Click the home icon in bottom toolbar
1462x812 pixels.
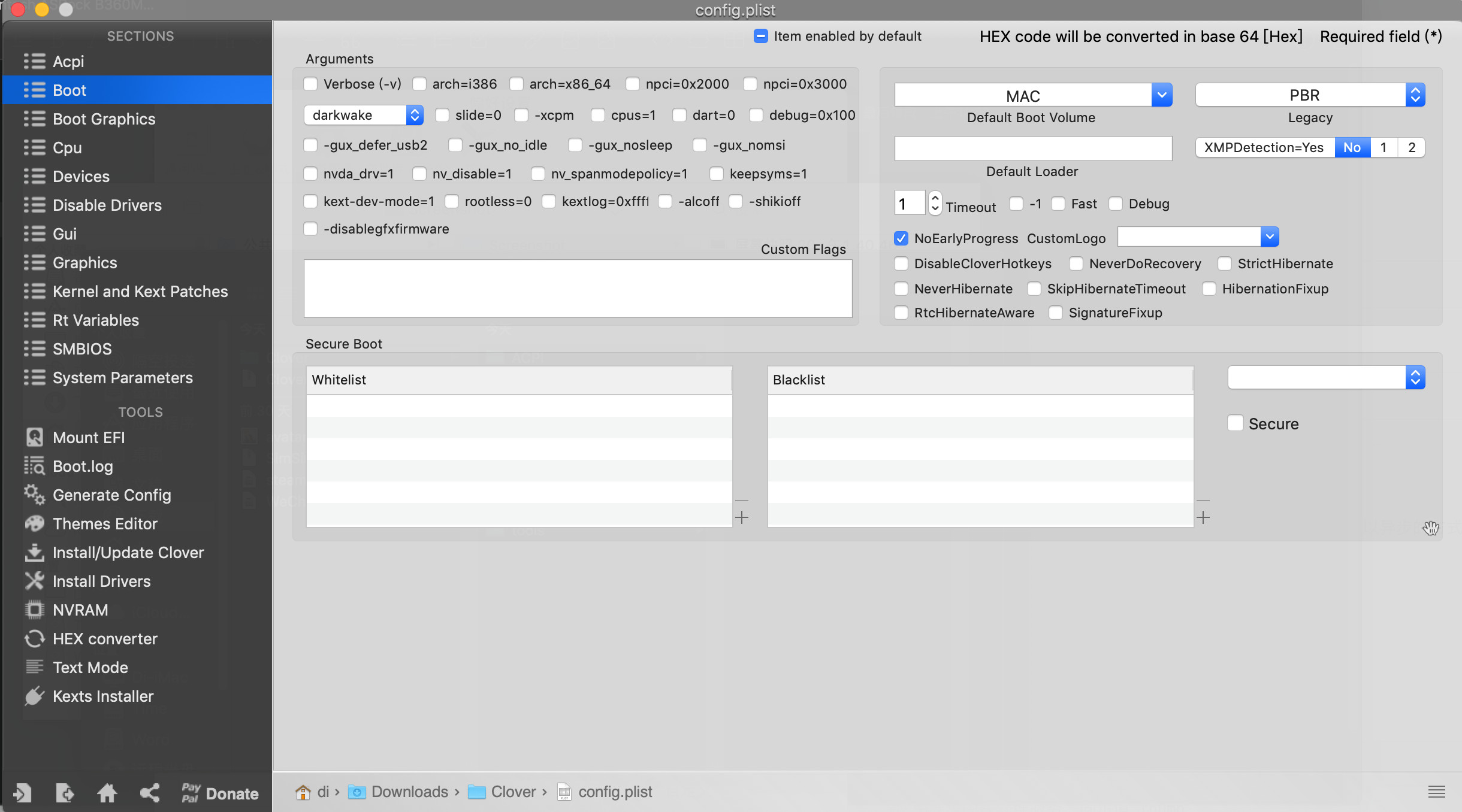107,793
